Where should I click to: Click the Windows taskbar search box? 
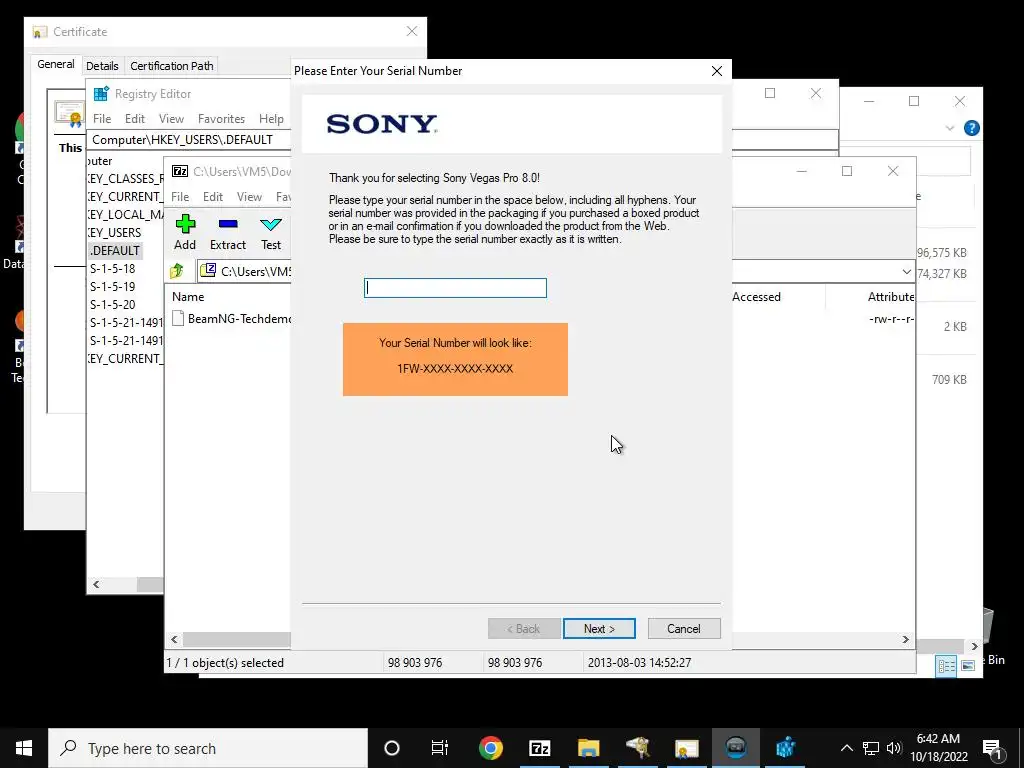pyautogui.click(x=208, y=748)
